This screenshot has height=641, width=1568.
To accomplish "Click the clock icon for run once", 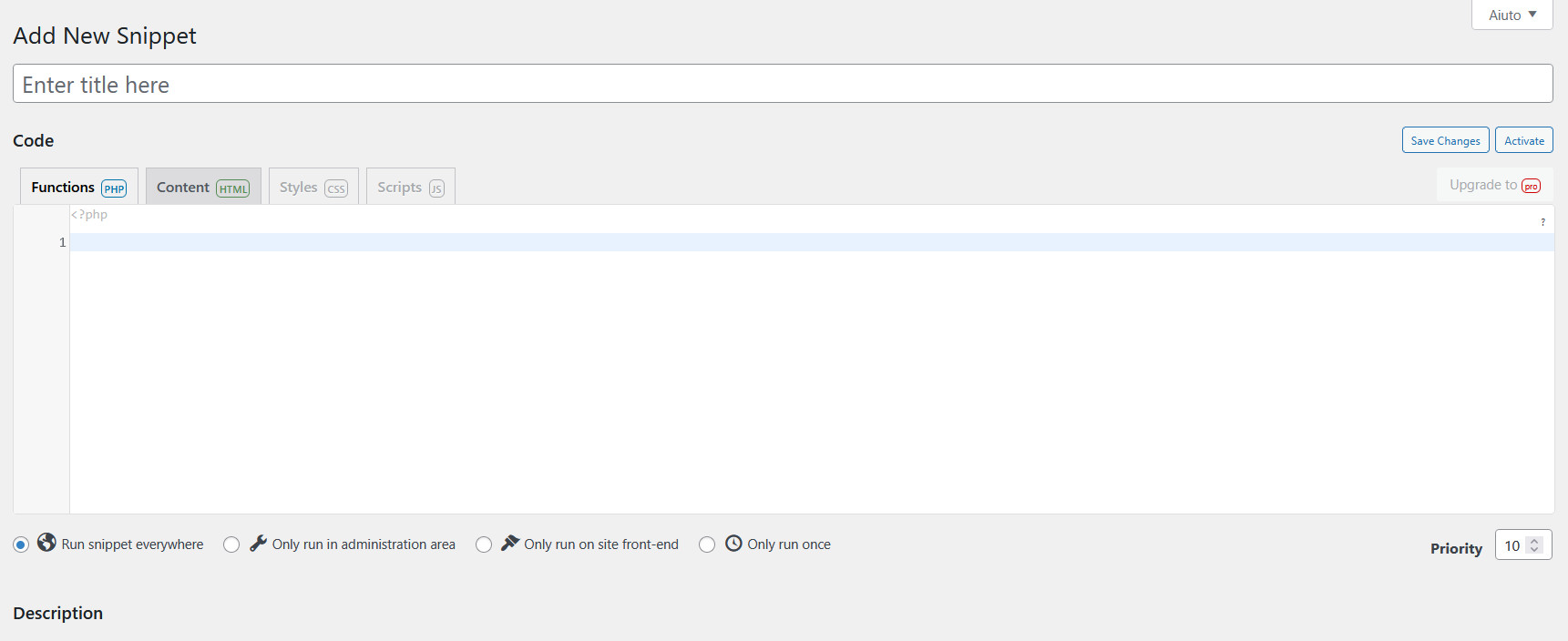I will 733,543.
